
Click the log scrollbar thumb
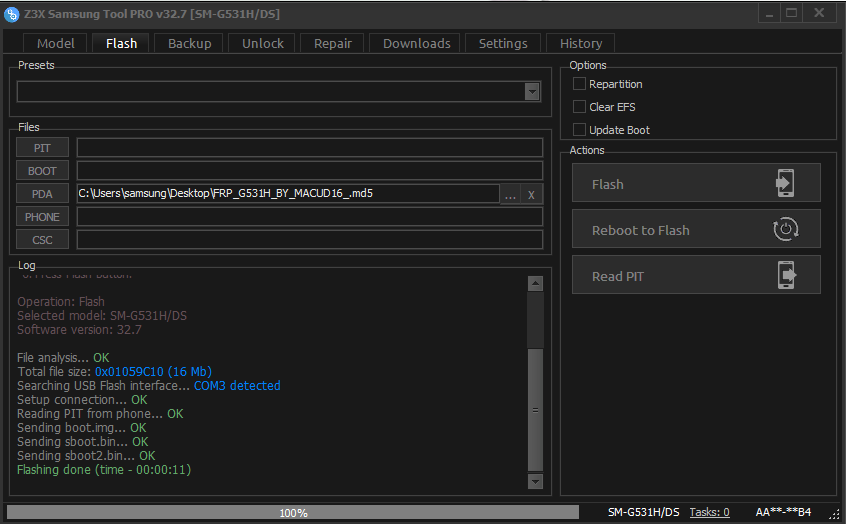click(535, 410)
